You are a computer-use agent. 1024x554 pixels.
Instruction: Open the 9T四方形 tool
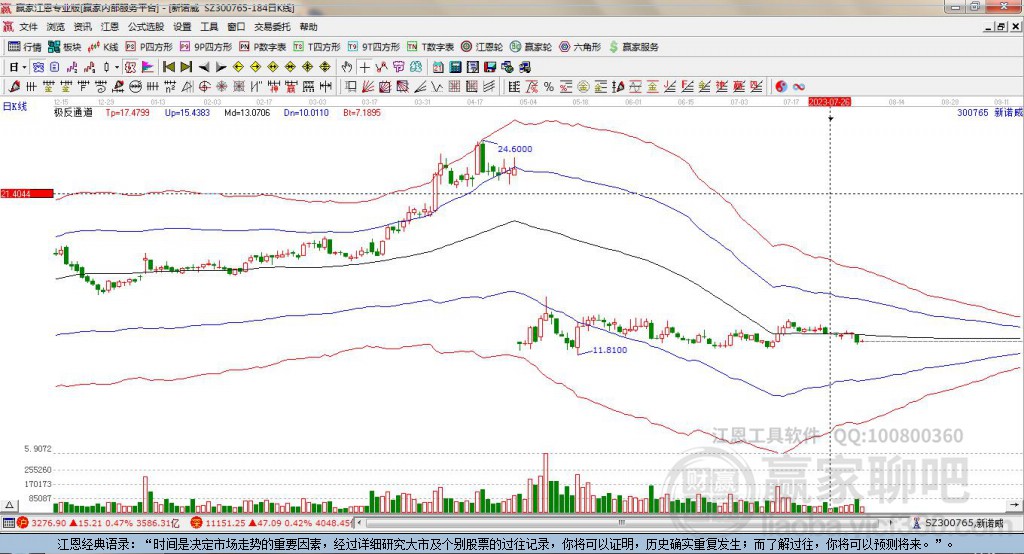point(374,47)
